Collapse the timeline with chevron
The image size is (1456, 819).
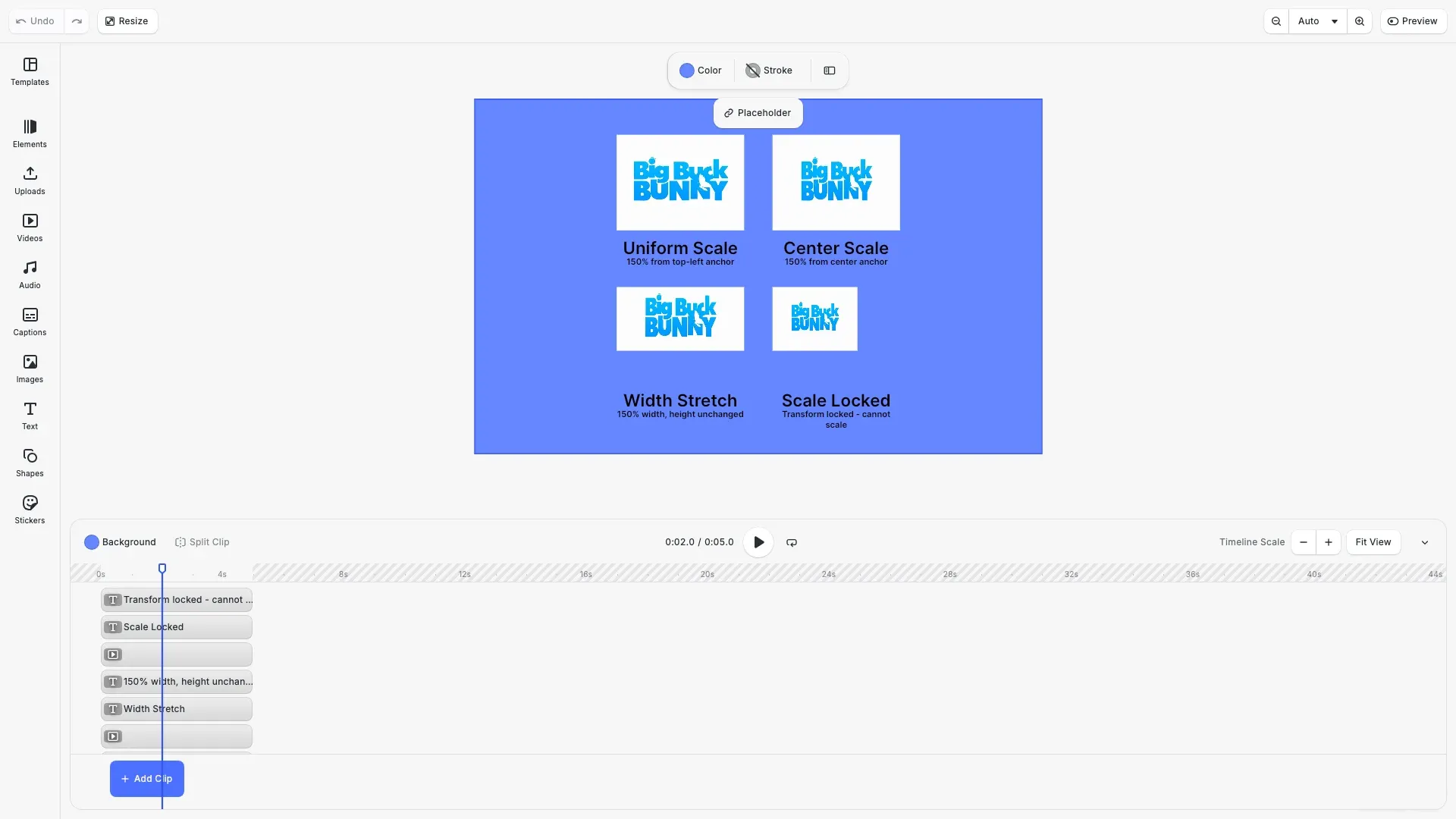point(1425,542)
